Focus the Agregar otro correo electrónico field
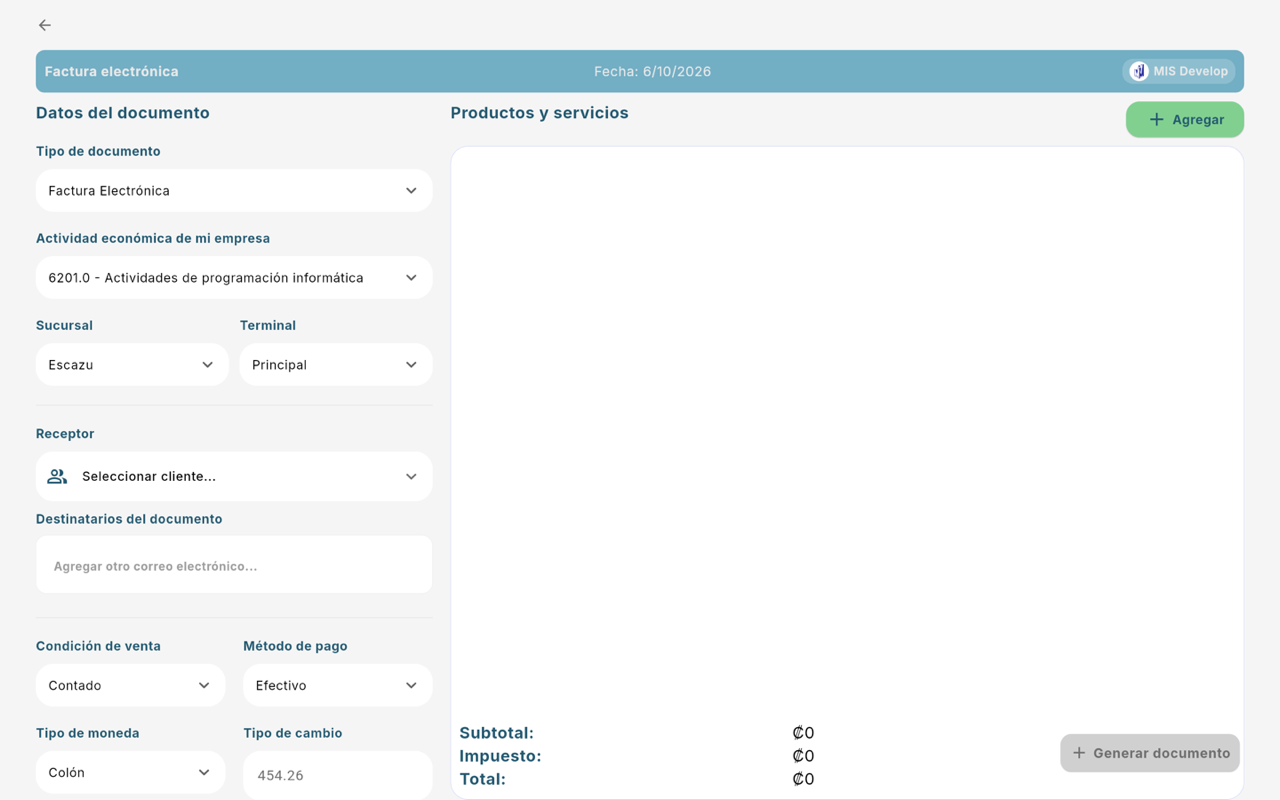This screenshot has width=1280, height=800. pos(234,565)
